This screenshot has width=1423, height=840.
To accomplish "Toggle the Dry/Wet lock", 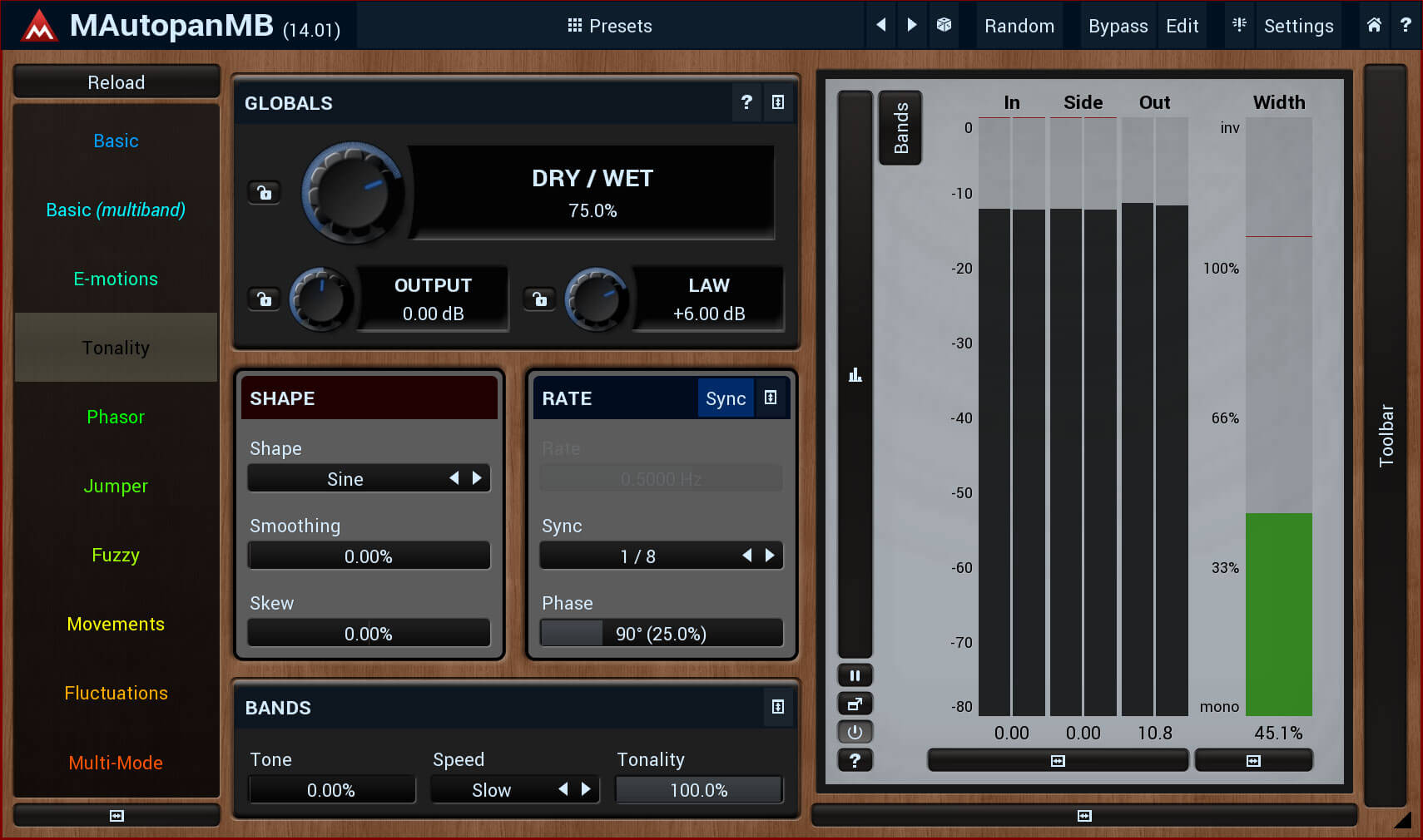I will pyautogui.click(x=264, y=193).
